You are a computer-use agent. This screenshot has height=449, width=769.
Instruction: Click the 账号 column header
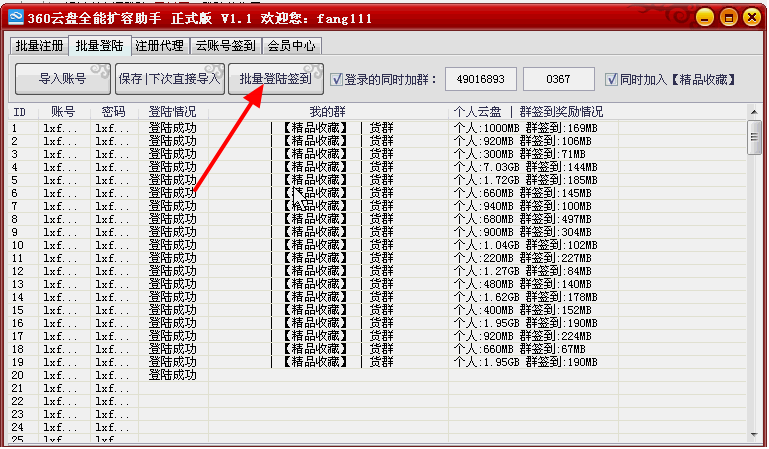pyautogui.click(x=65, y=112)
